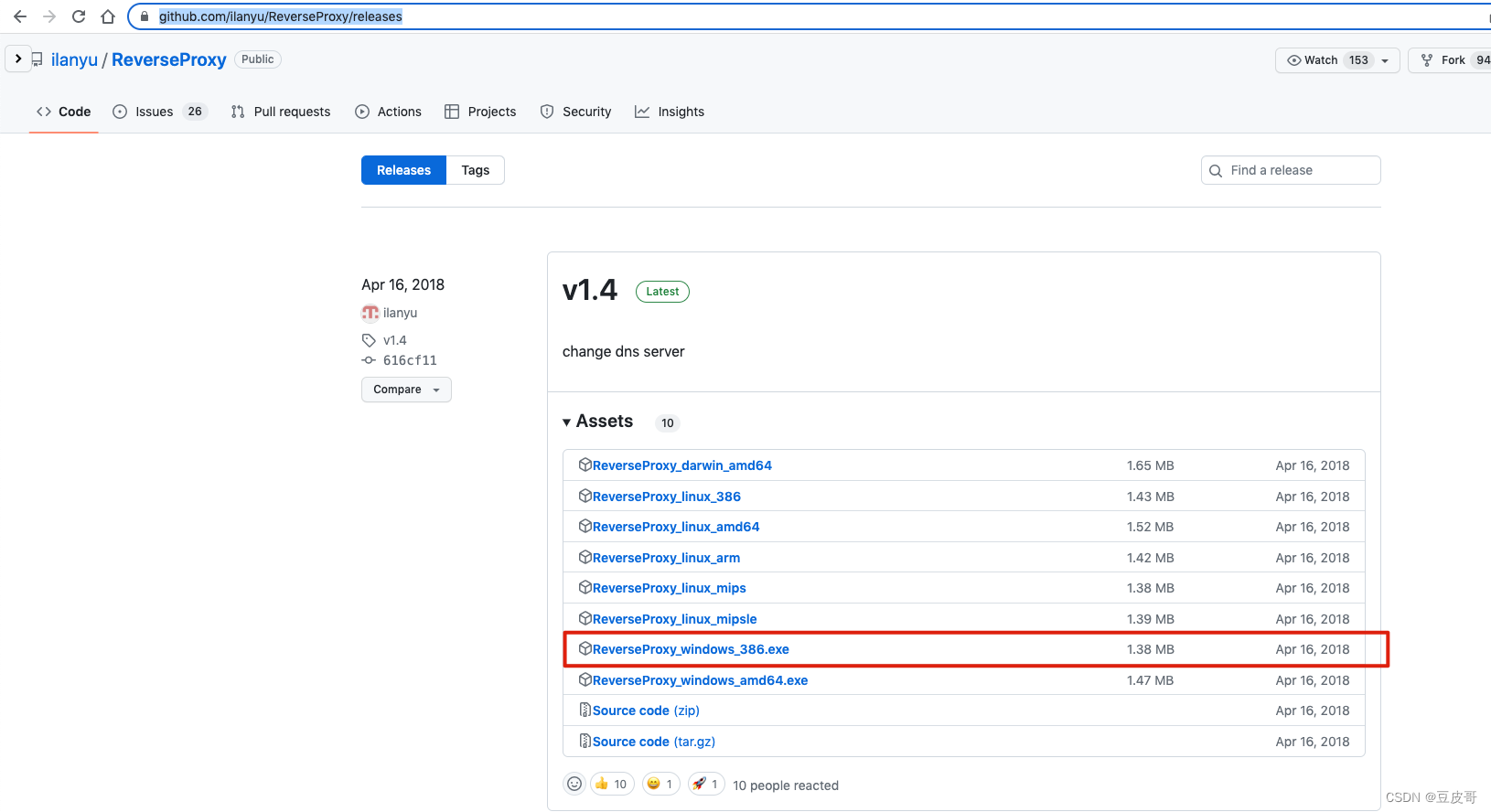Switch to the Code tab
This screenshot has height=812, width=1491.
tap(64, 112)
